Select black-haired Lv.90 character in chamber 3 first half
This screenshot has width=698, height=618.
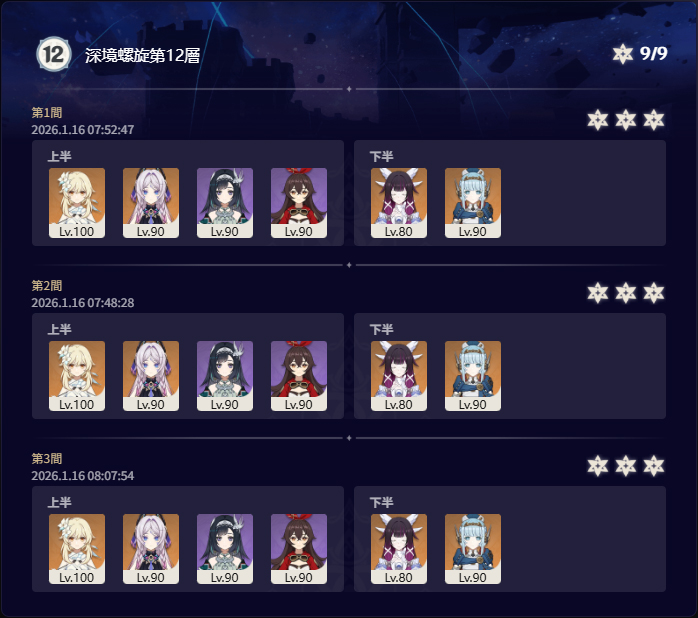tap(225, 549)
